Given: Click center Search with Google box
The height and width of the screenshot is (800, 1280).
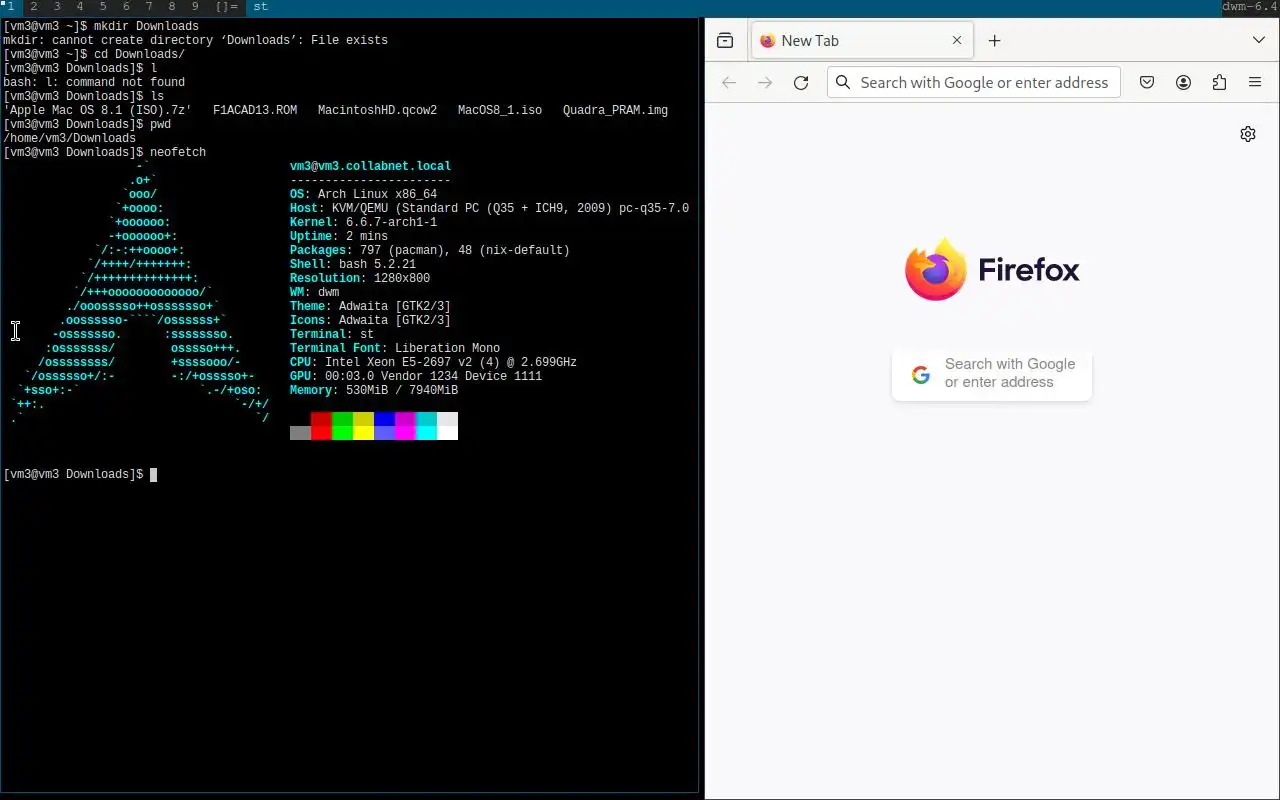Looking at the screenshot, I should tap(992, 374).
